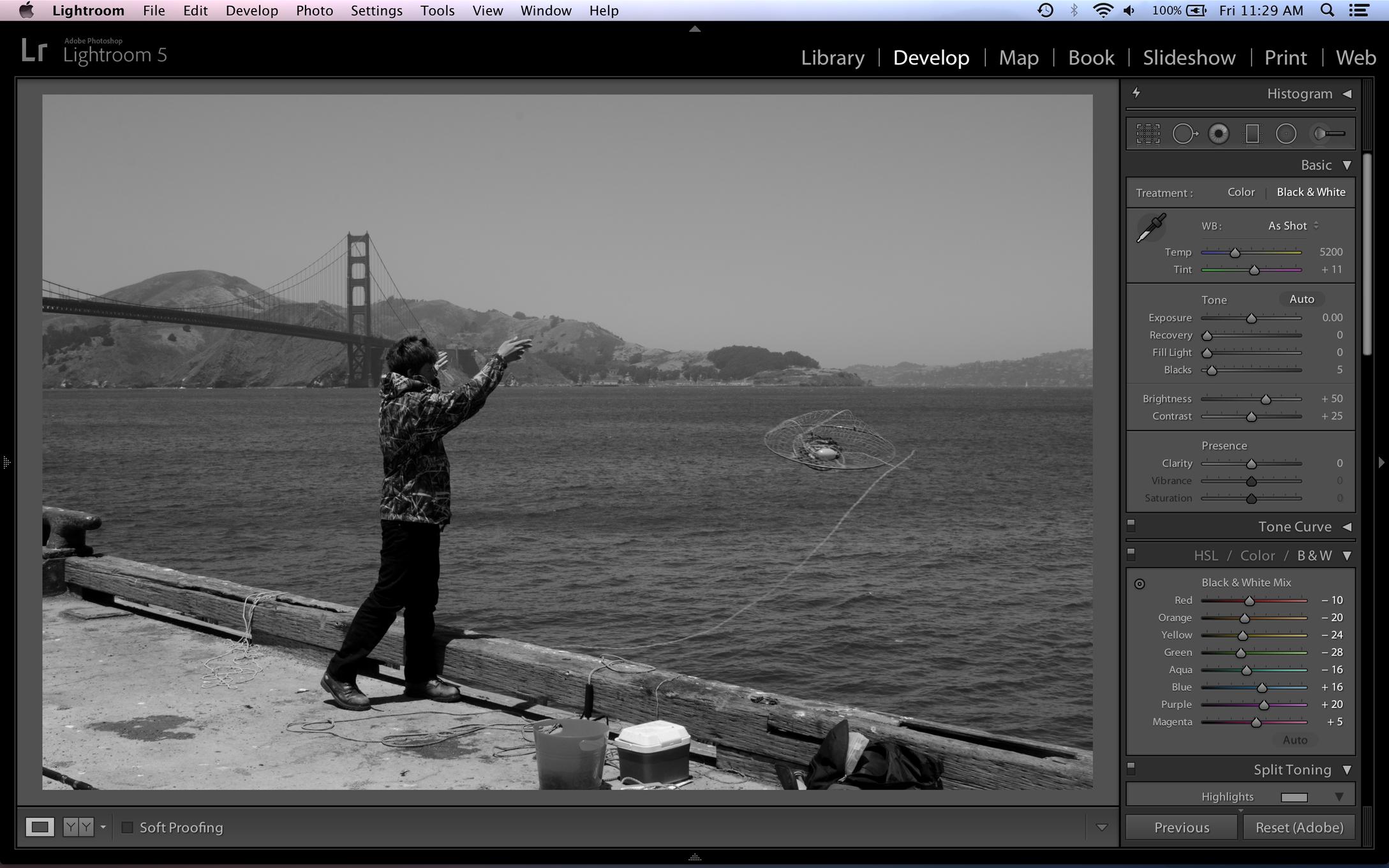Screen dimensions: 1389x868
Task: Click the Reset (Adobe) button
Action: point(1299,827)
